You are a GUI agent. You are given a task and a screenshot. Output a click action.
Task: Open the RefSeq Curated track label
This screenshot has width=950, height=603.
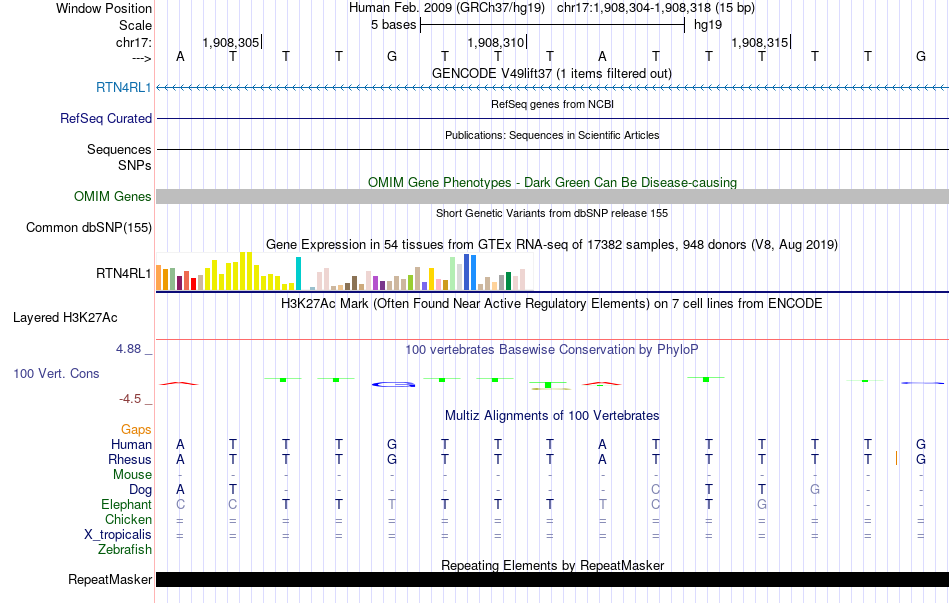106,118
